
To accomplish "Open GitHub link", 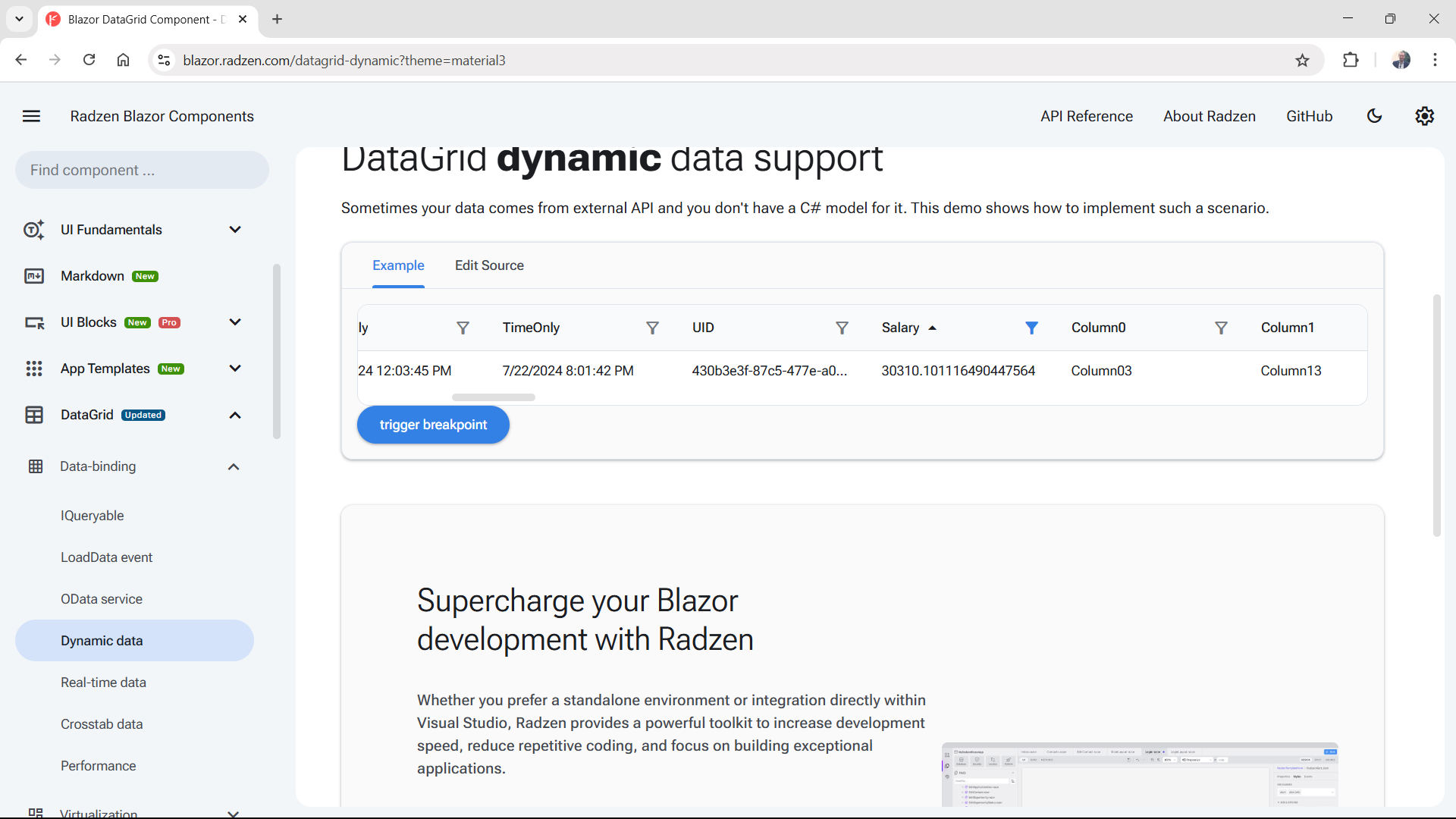I will click(x=1309, y=116).
